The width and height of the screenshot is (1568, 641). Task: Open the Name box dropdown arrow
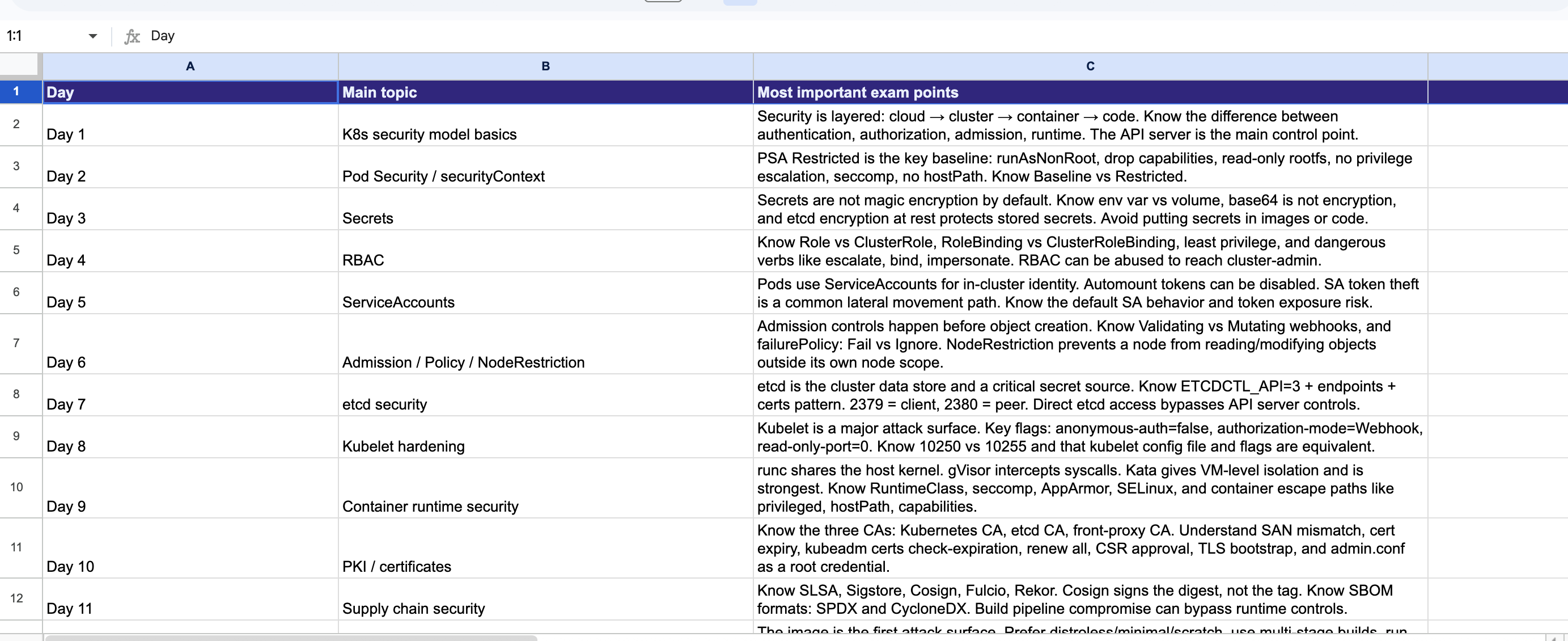coord(92,36)
